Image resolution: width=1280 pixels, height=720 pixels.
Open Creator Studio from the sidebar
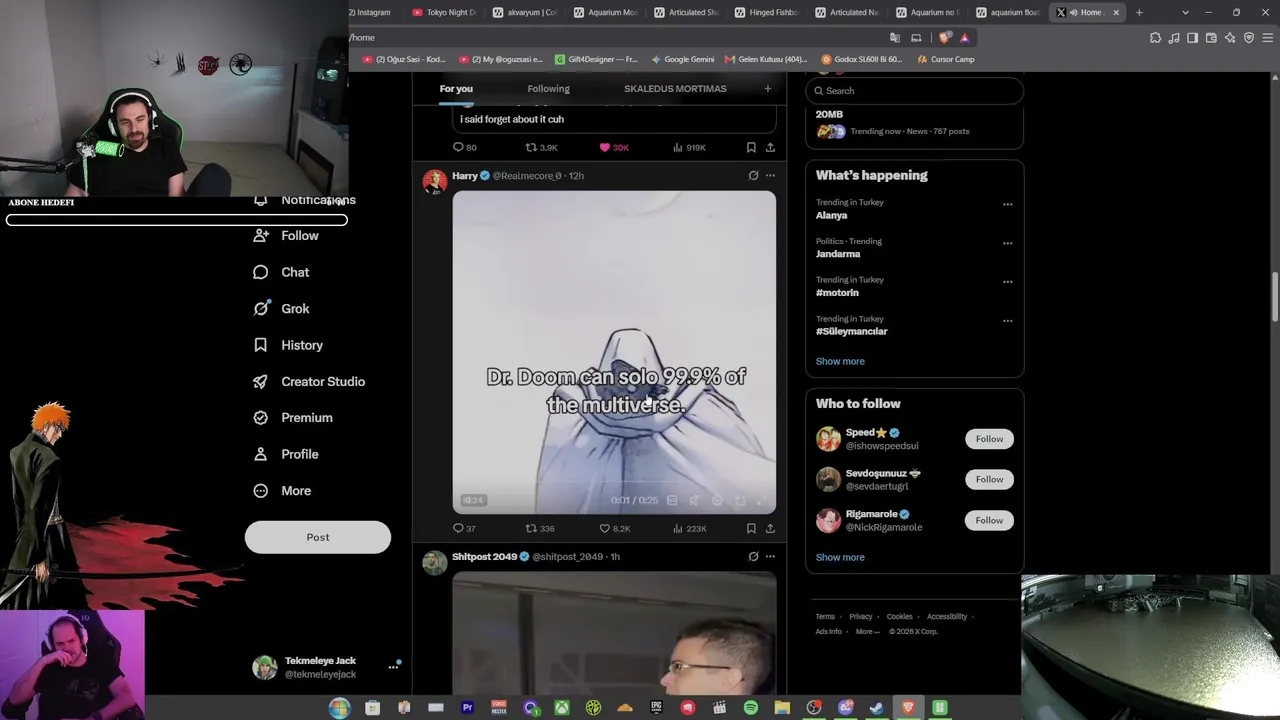click(309, 382)
